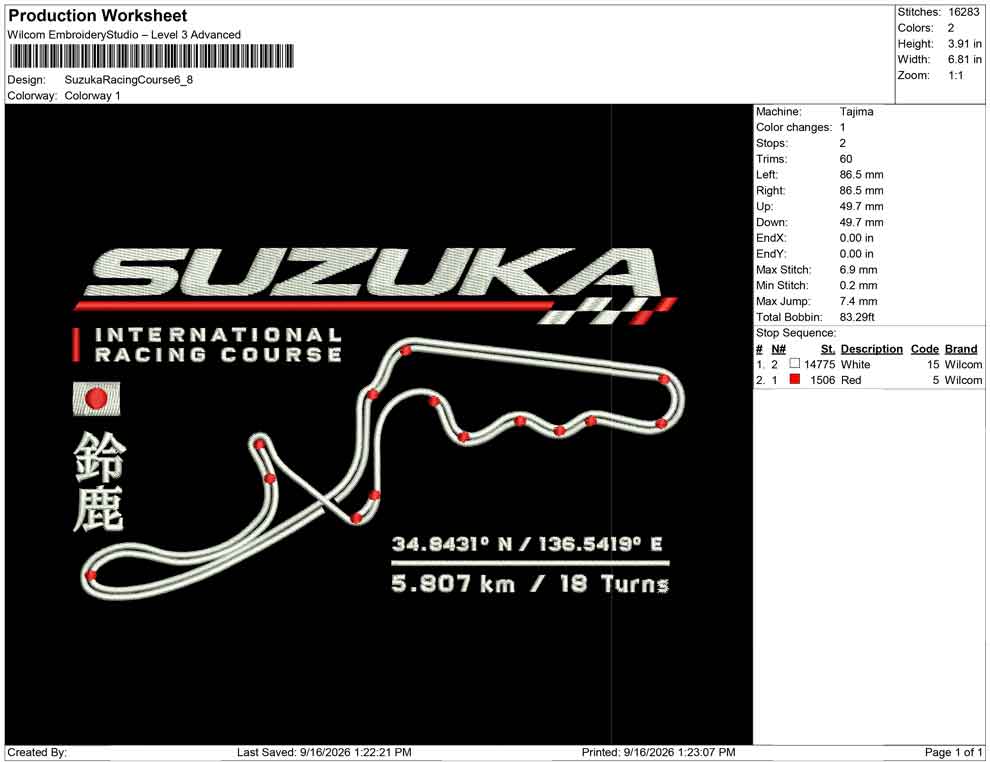The image size is (990, 762).
Task: Click the barcode under the worksheet title
Action: tap(151, 56)
